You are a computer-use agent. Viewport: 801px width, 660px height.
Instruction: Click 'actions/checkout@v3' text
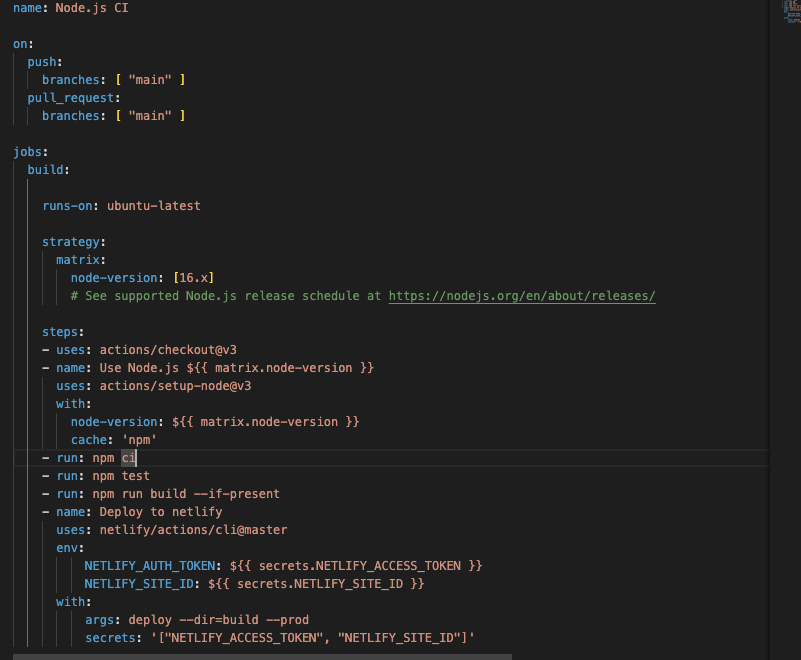[x=168, y=350]
